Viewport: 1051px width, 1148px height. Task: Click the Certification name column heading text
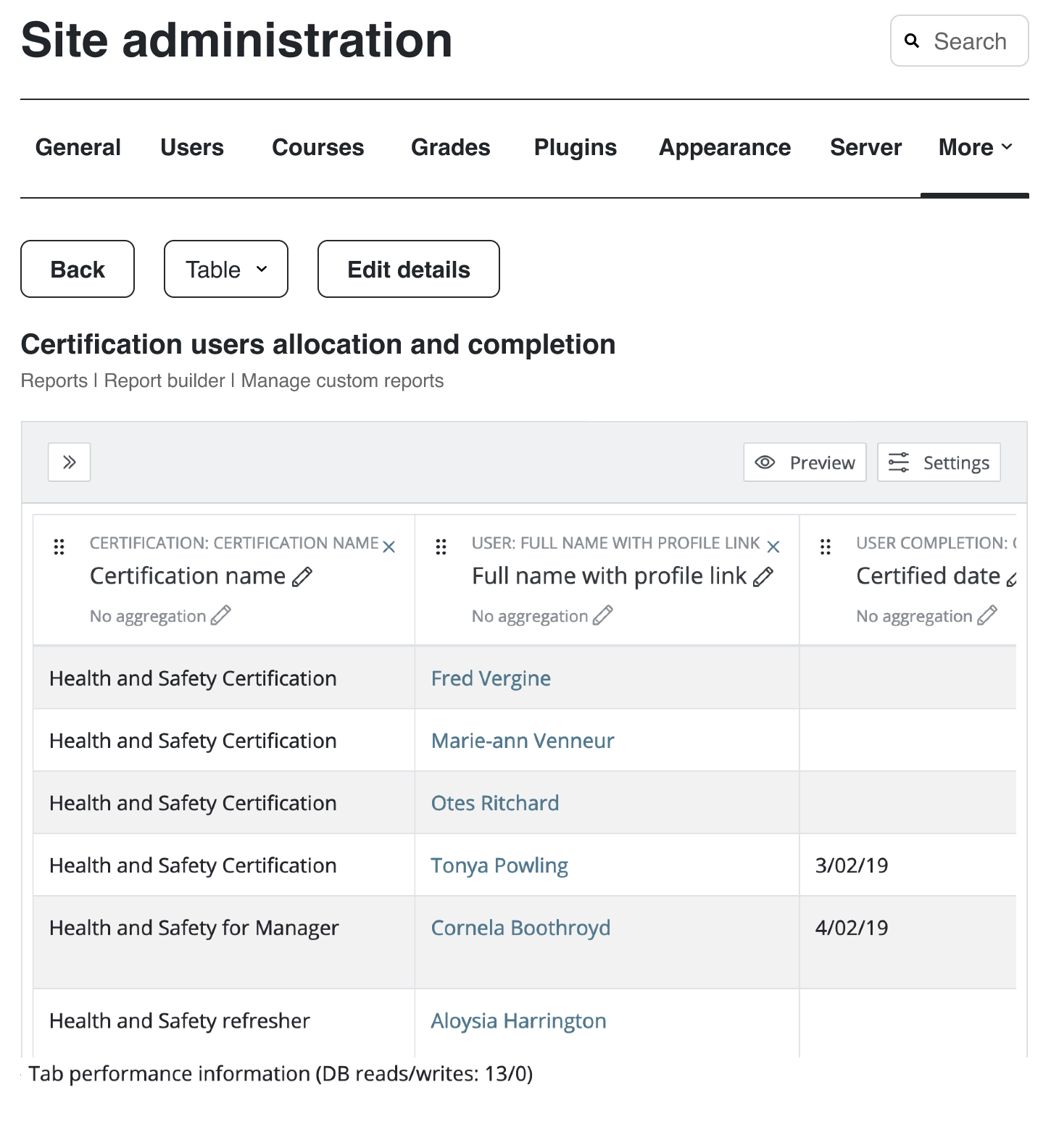(188, 576)
